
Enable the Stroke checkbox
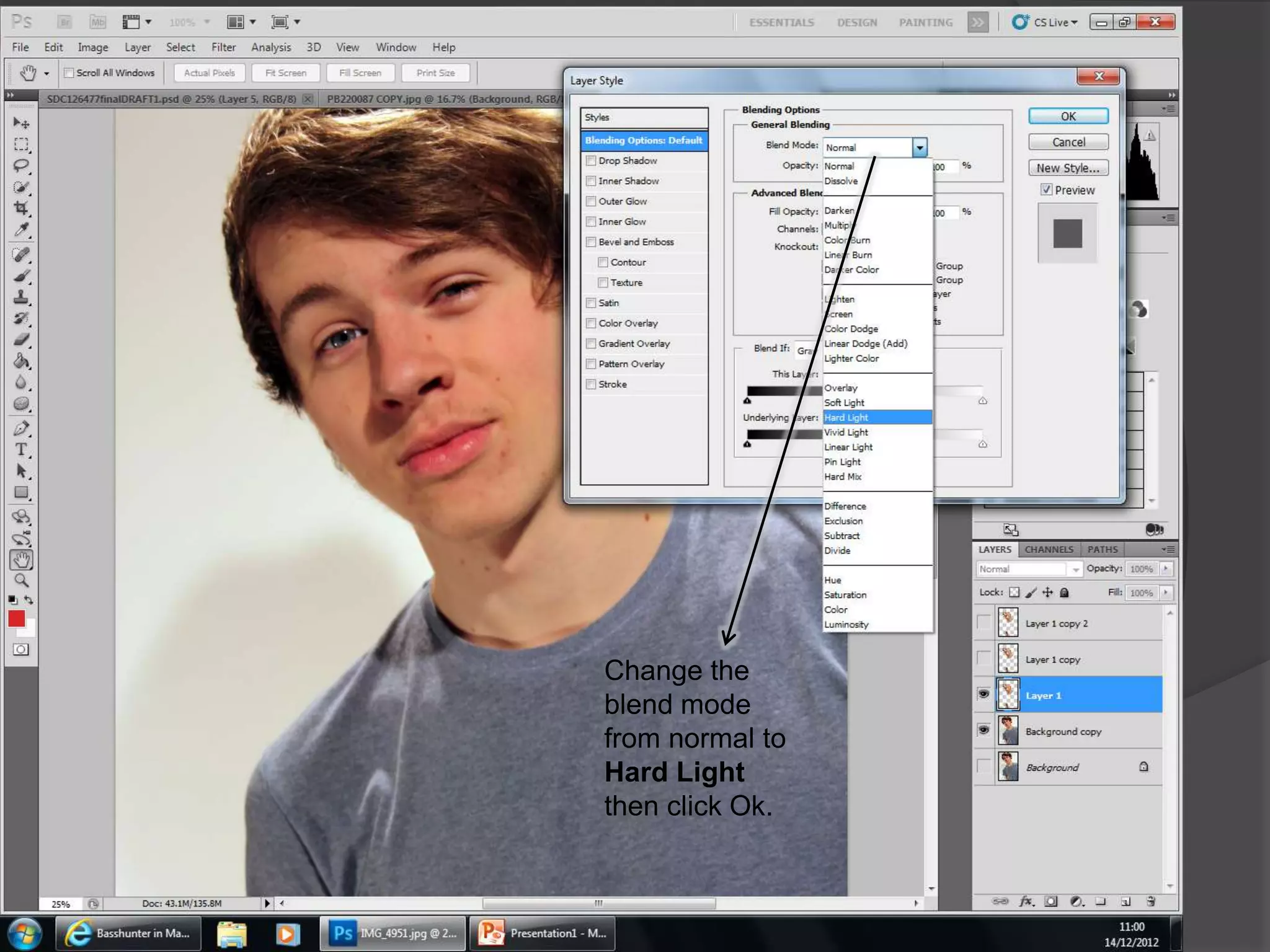(x=591, y=384)
